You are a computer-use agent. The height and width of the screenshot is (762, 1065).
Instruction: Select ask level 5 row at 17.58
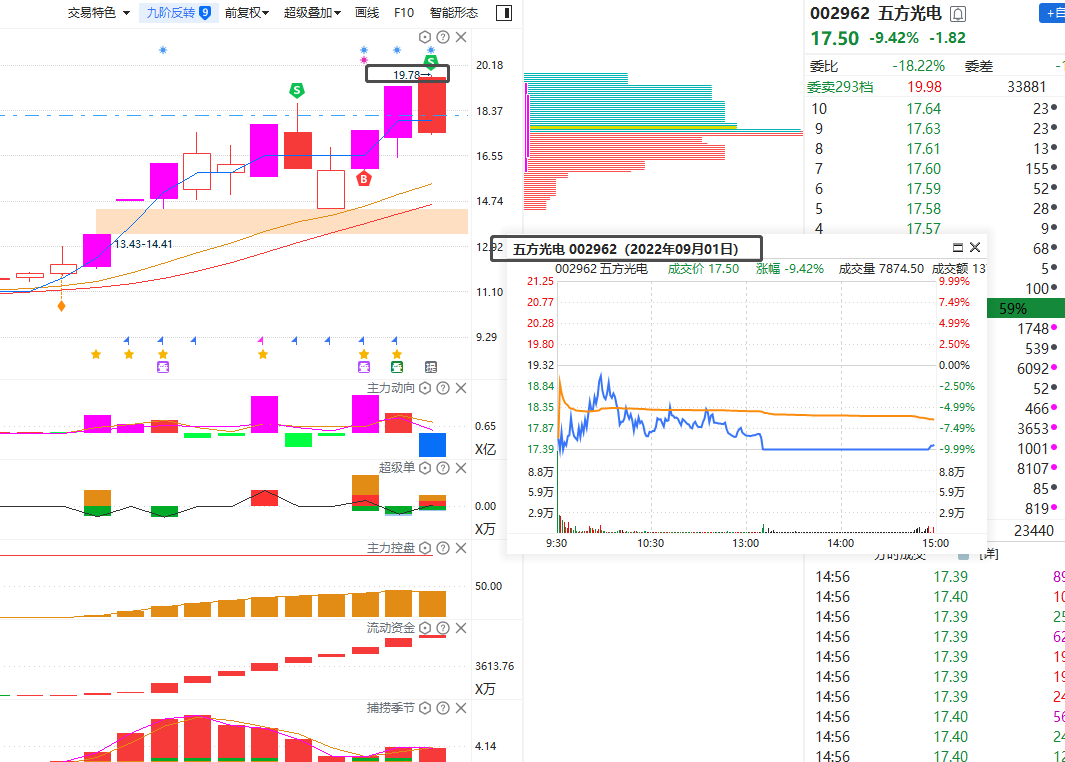pos(935,208)
